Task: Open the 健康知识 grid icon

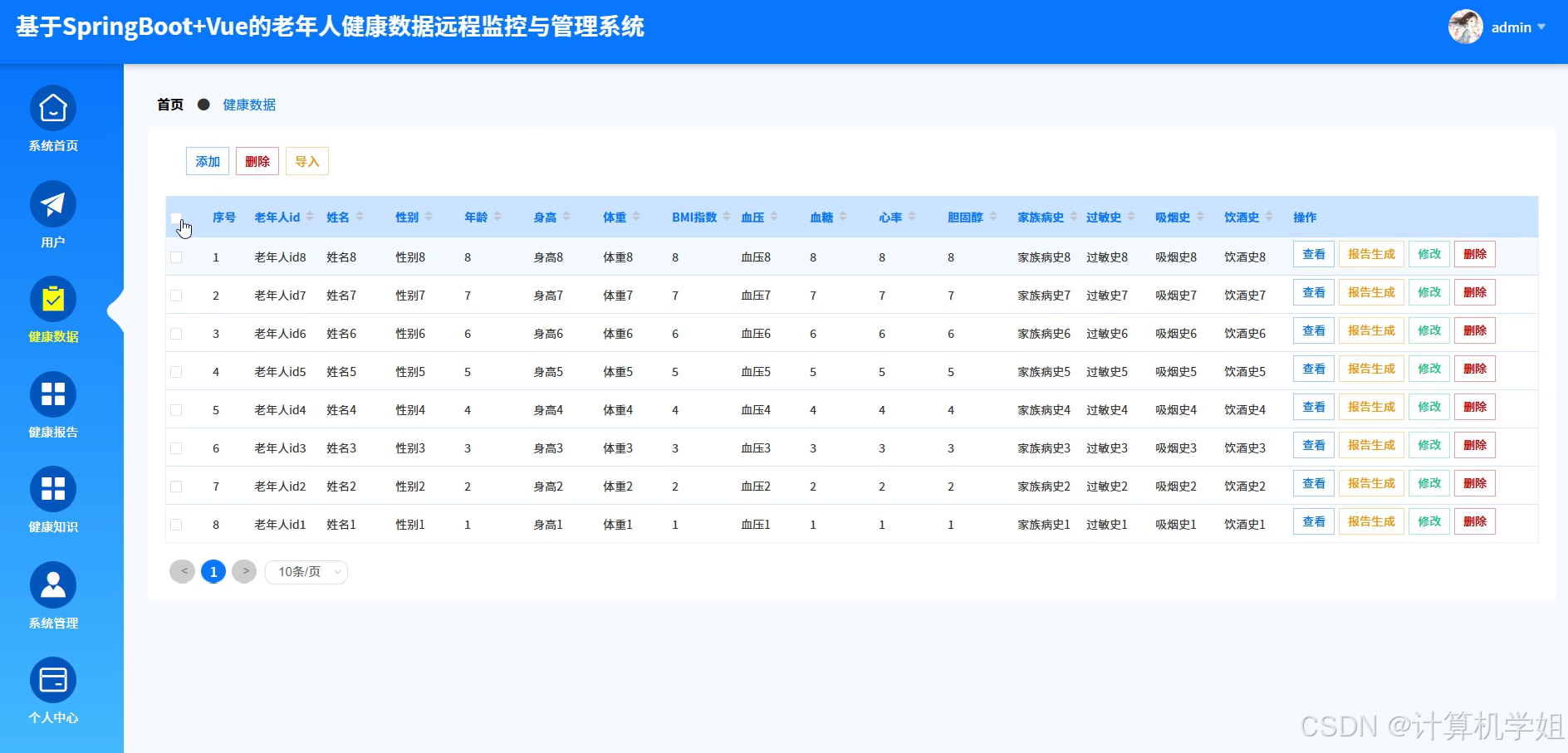Action: click(x=53, y=489)
